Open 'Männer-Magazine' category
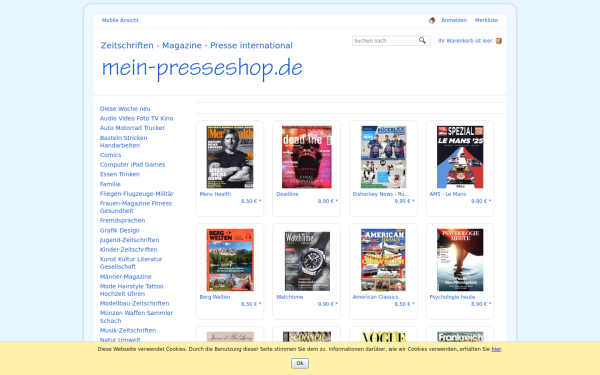 pos(126,277)
